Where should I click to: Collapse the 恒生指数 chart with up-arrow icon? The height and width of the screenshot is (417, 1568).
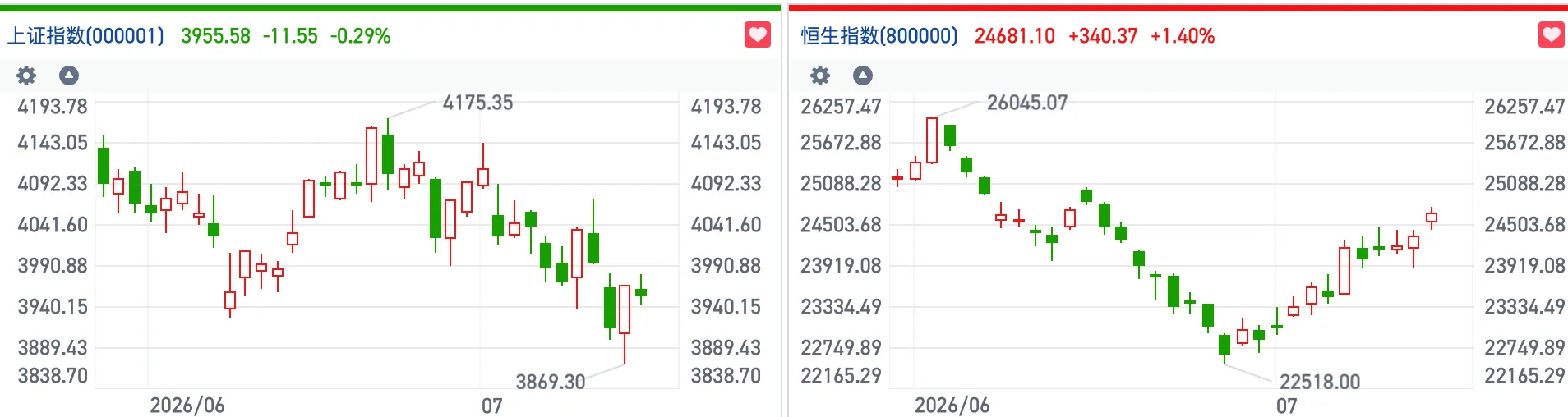pyautogui.click(x=863, y=76)
